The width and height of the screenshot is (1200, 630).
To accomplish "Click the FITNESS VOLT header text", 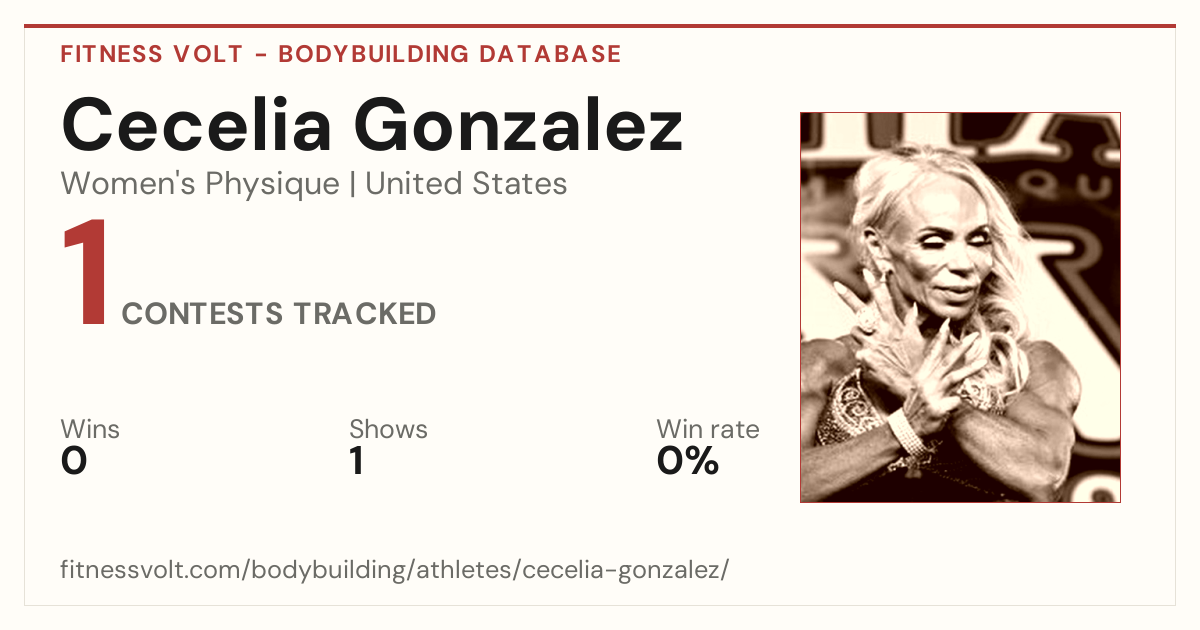I will [x=151, y=54].
